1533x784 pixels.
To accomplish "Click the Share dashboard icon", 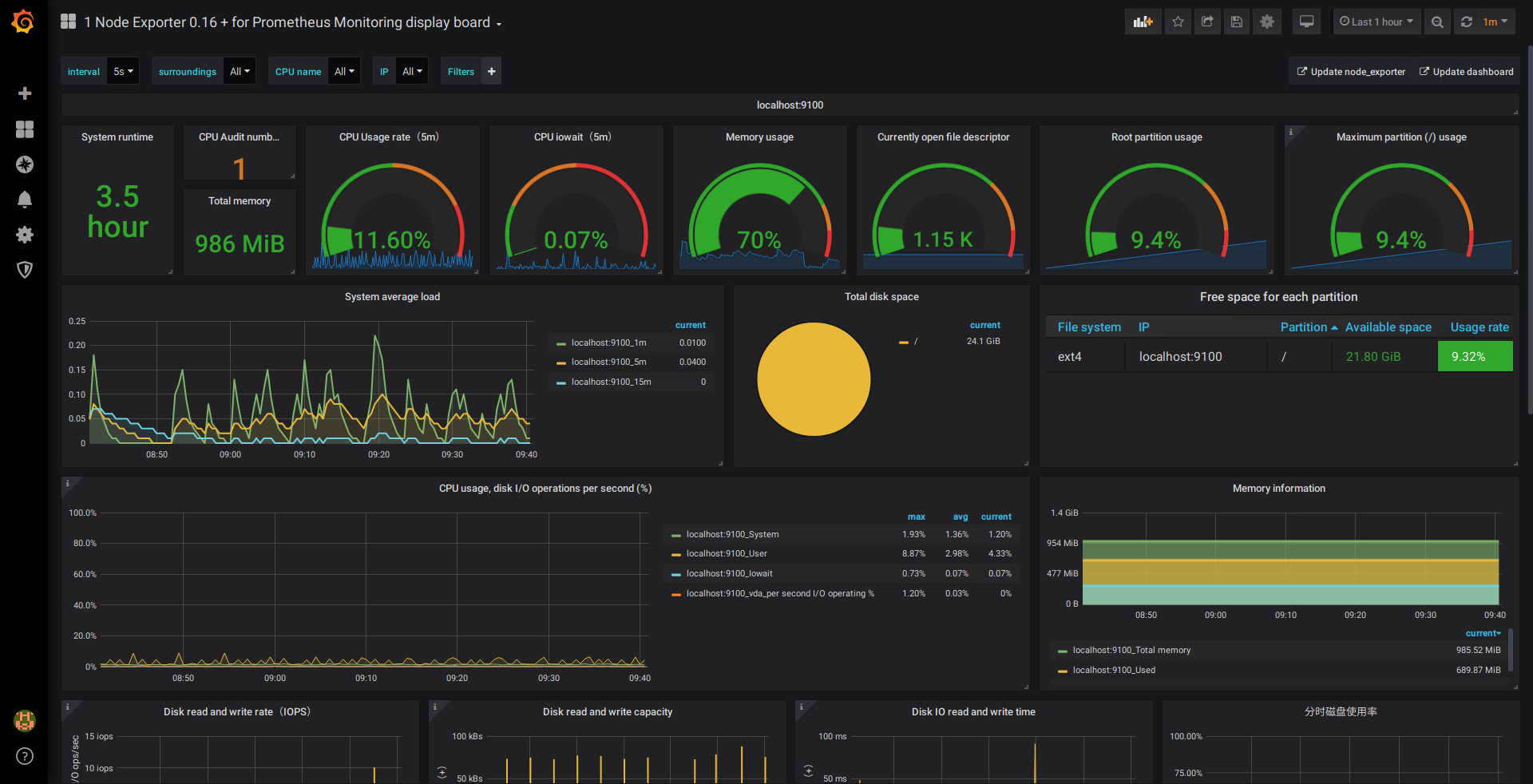I will pos(1207,22).
